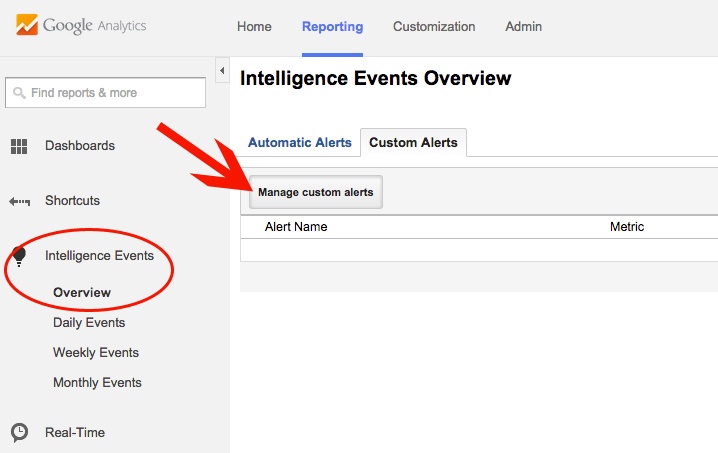
Task: Open Weekly Events in the sidebar
Action: (x=96, y=353)
